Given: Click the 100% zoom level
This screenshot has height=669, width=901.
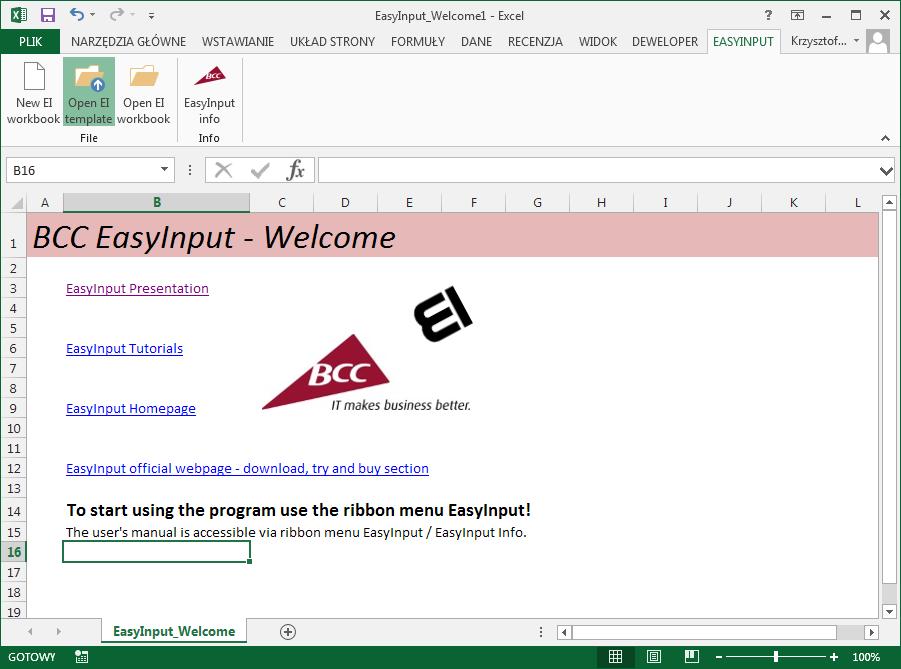Looking at the screenshot, I should (865, 657).
